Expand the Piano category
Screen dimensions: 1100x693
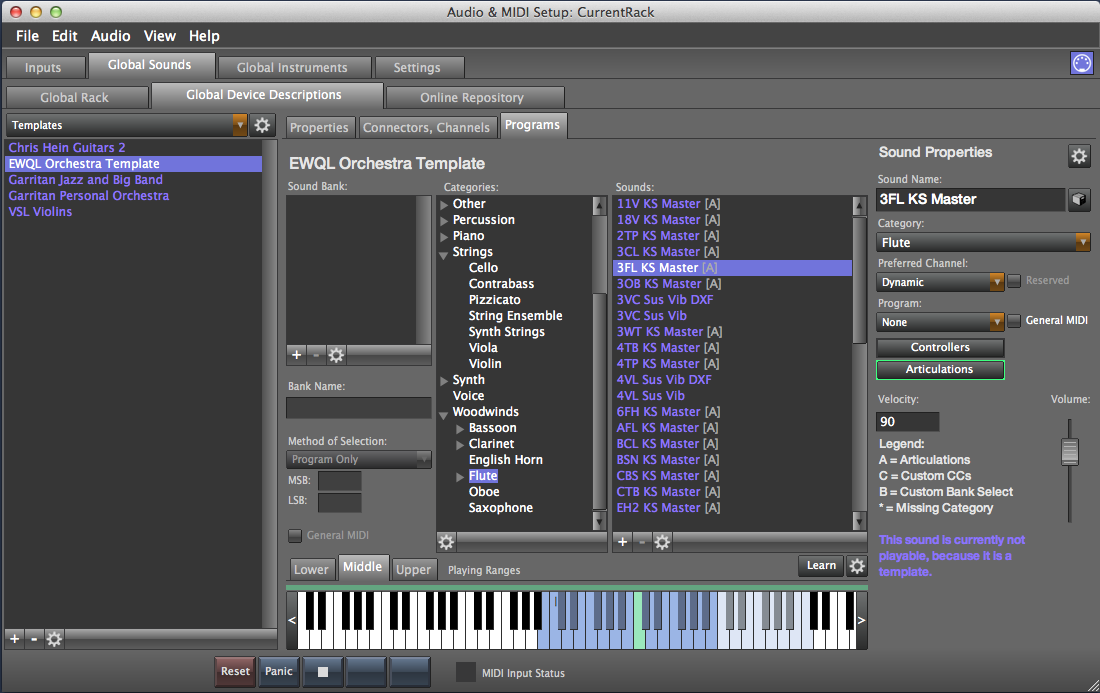pos(444,236)
